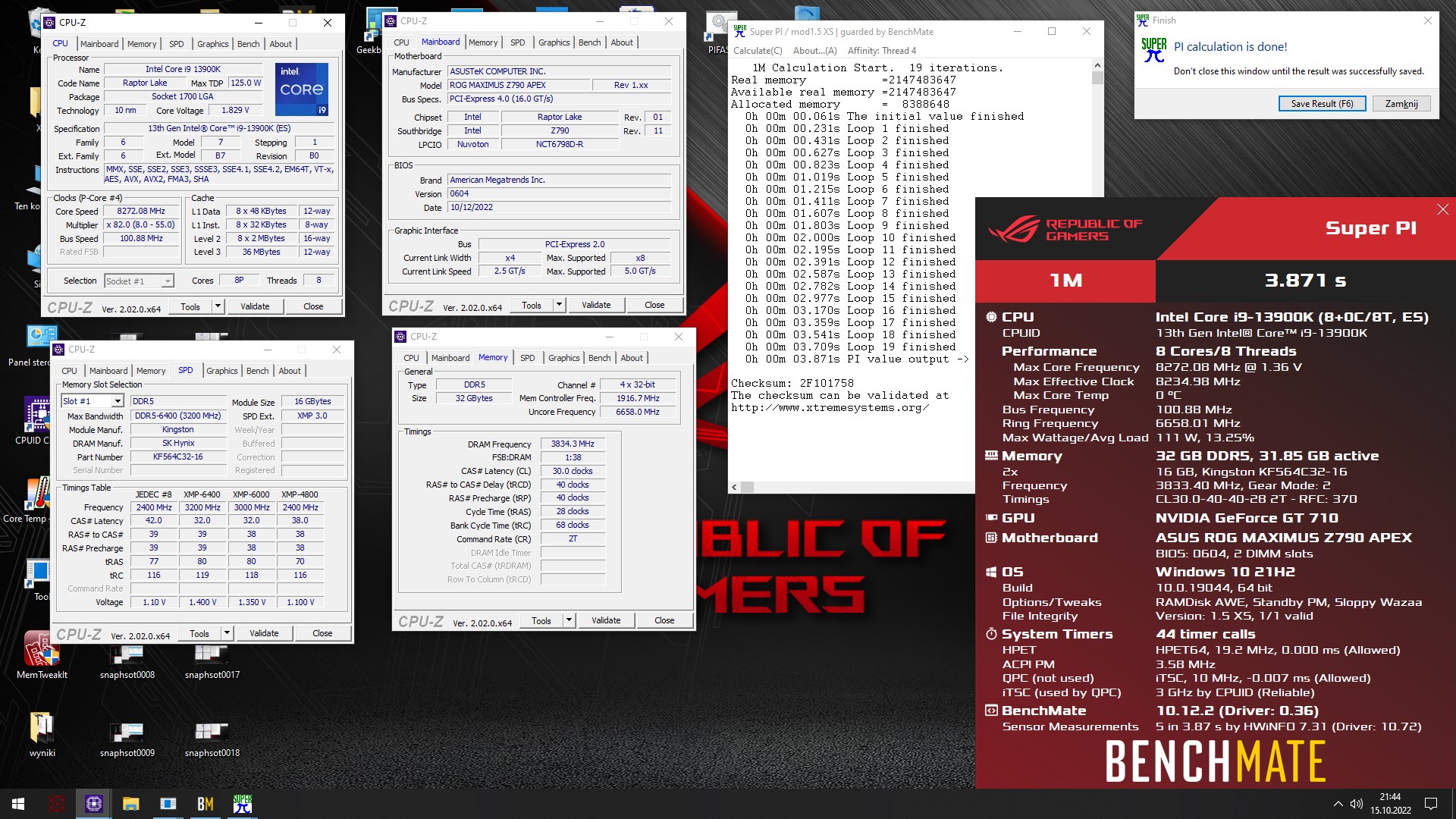The width and height of the screenshot is (1456, 819).
Task: Click the Super PI icon in Finish dialog
Action: 1153,50
